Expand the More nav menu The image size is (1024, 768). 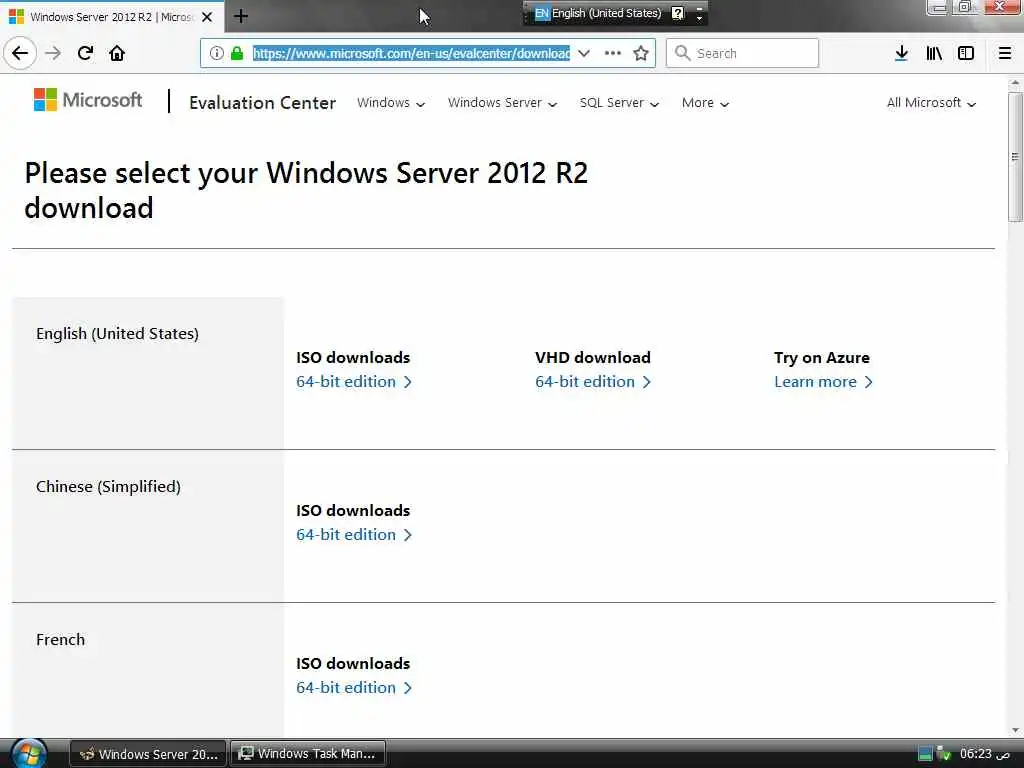click(705, 103)
